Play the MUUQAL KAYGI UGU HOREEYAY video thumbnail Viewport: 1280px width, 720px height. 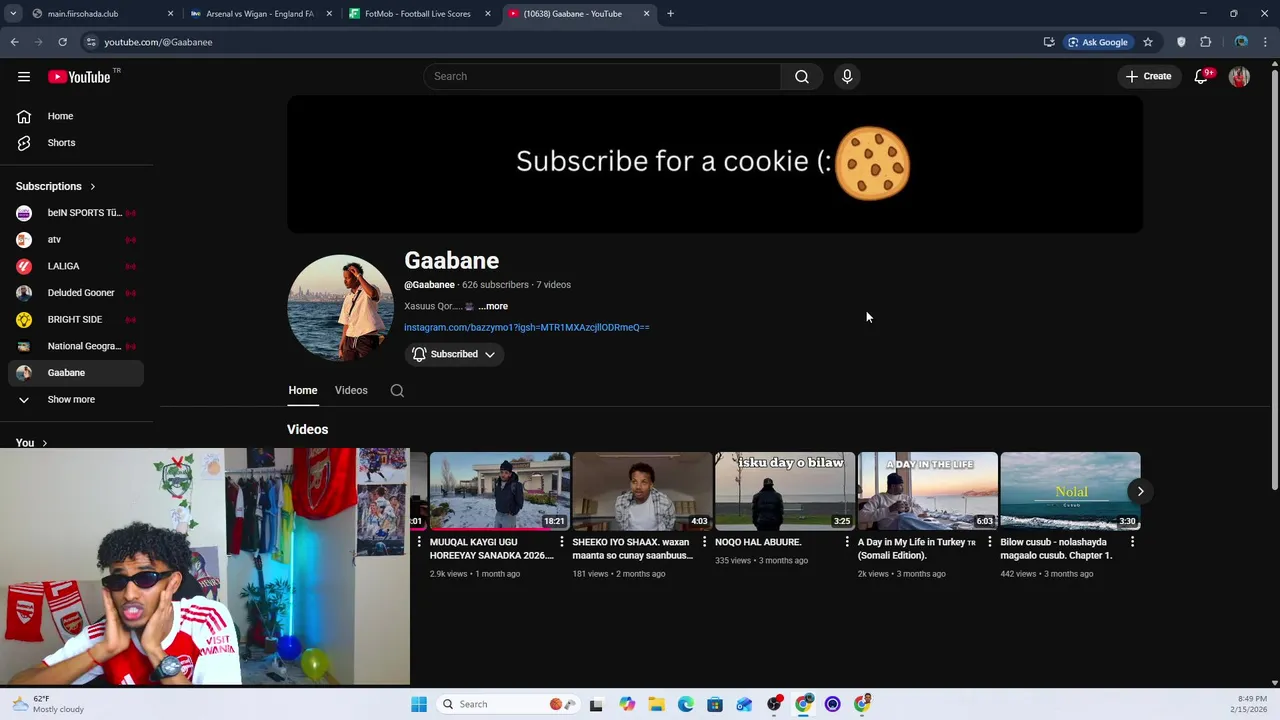500,491
